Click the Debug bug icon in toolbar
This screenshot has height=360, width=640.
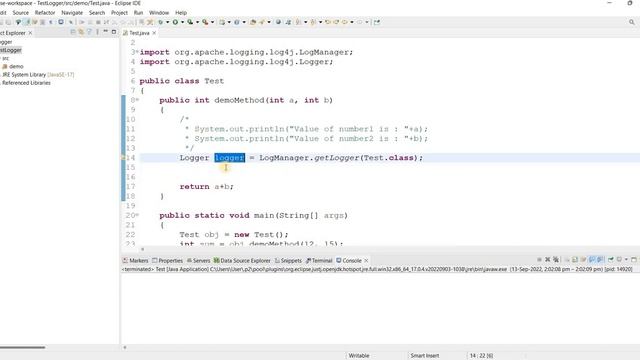coord(160,22)
